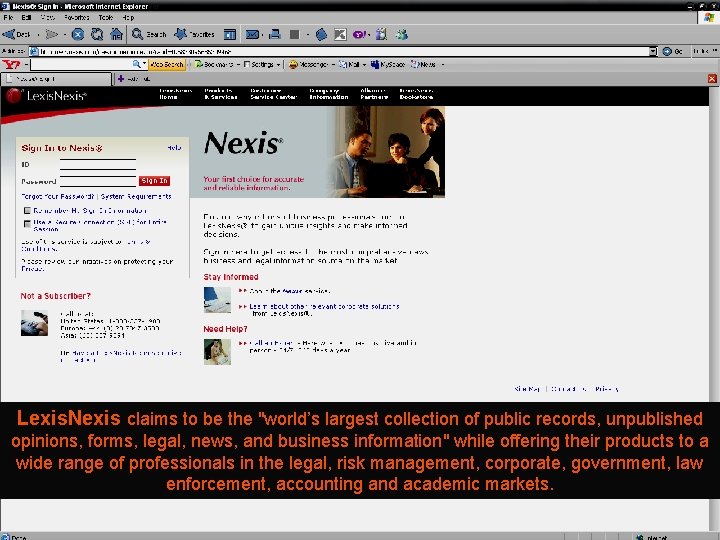Image resolution: width=720 pixels, height=540 pixels.
Task: Click the Privacy footer link
Action: [x=607, y=389]
